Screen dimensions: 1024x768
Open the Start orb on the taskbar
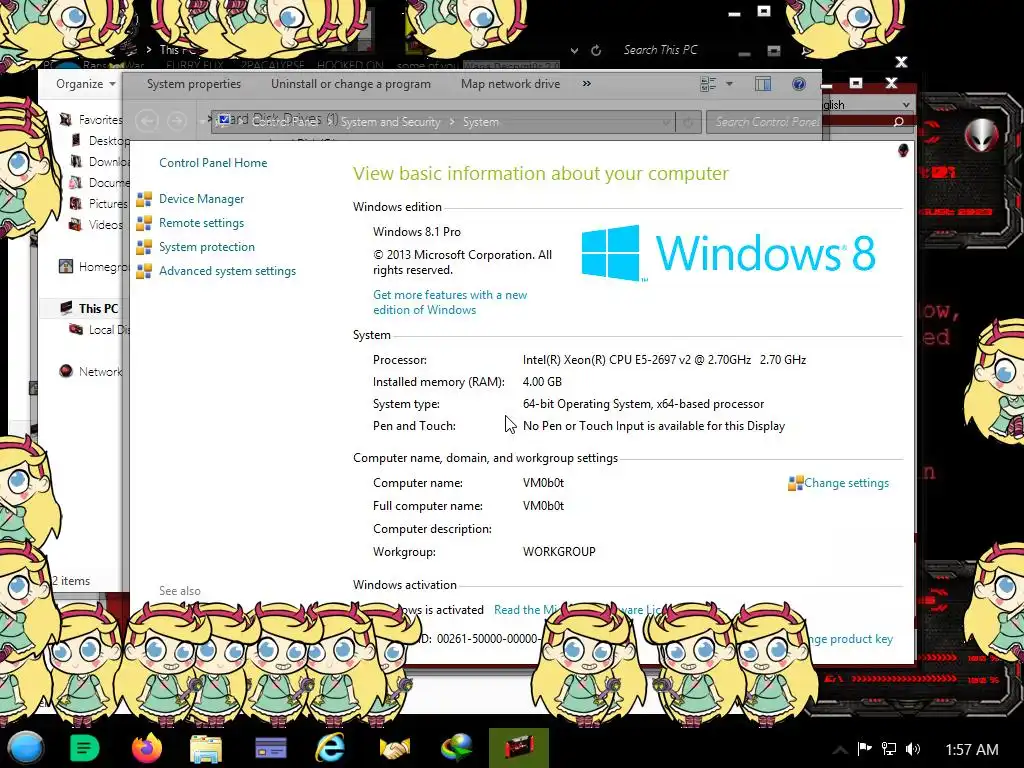coord(25,748)
